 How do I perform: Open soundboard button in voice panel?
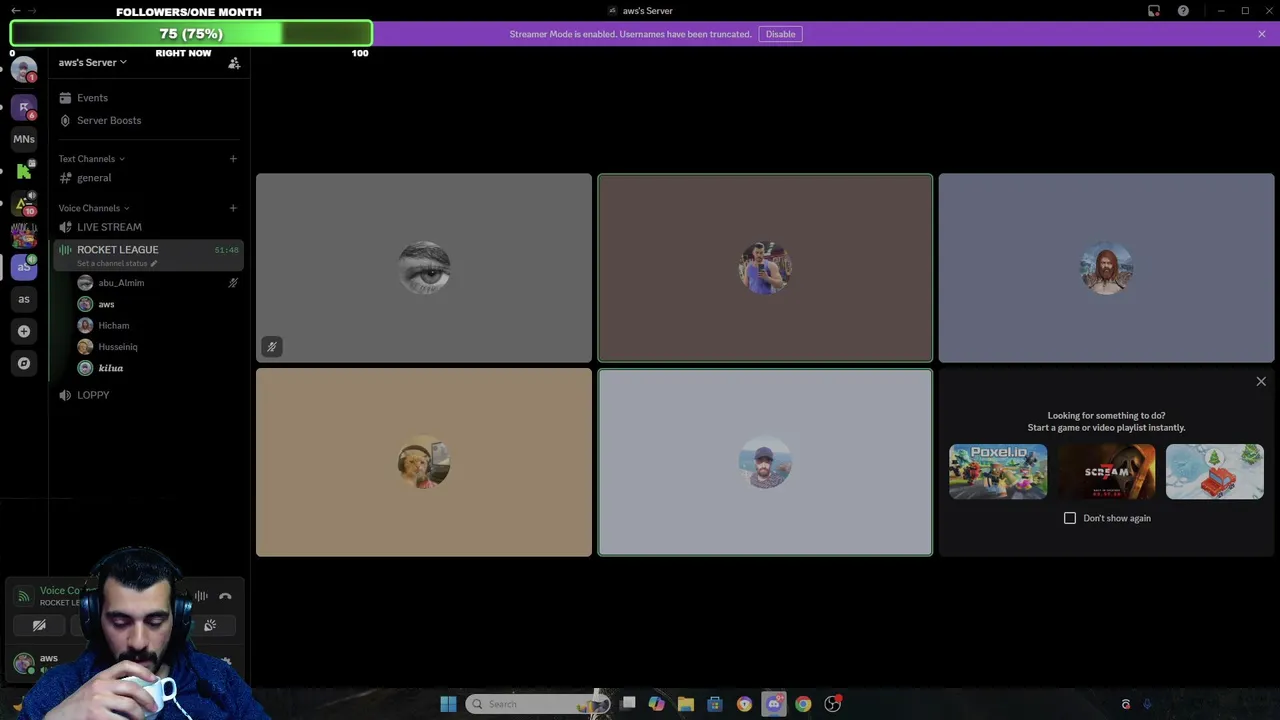pyautogui.click(x=210, y=625)
